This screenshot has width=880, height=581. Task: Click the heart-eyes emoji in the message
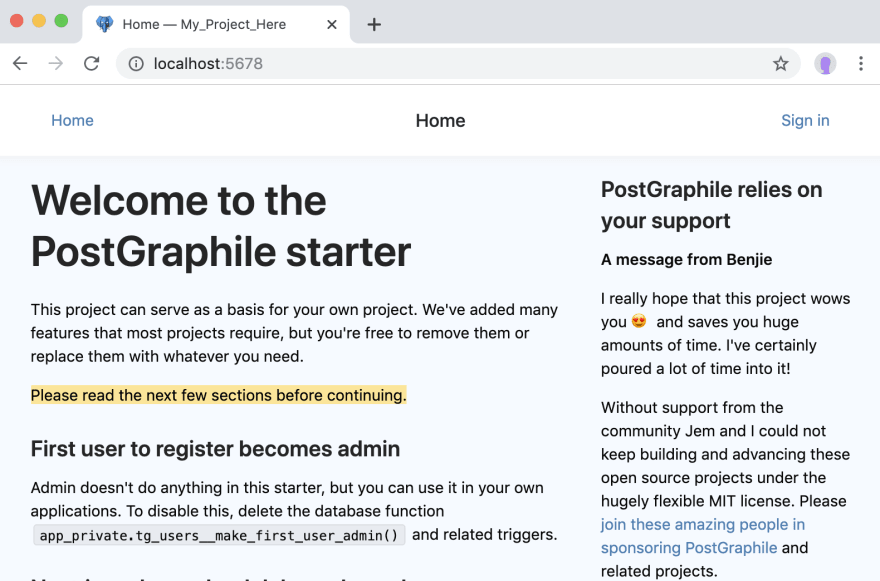pyautogui.click(x=639, y=321)
